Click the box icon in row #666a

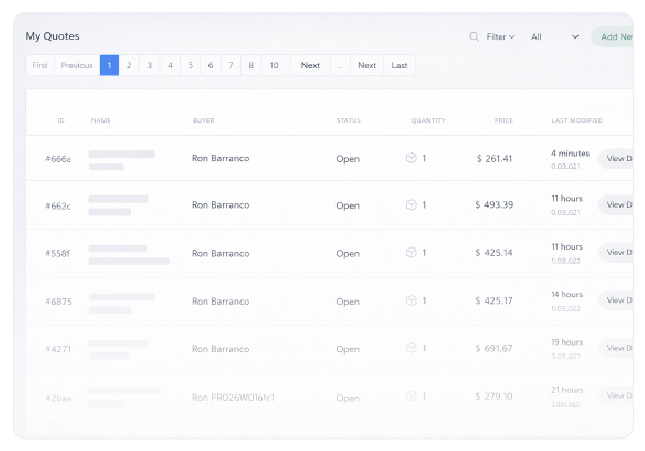411,158
